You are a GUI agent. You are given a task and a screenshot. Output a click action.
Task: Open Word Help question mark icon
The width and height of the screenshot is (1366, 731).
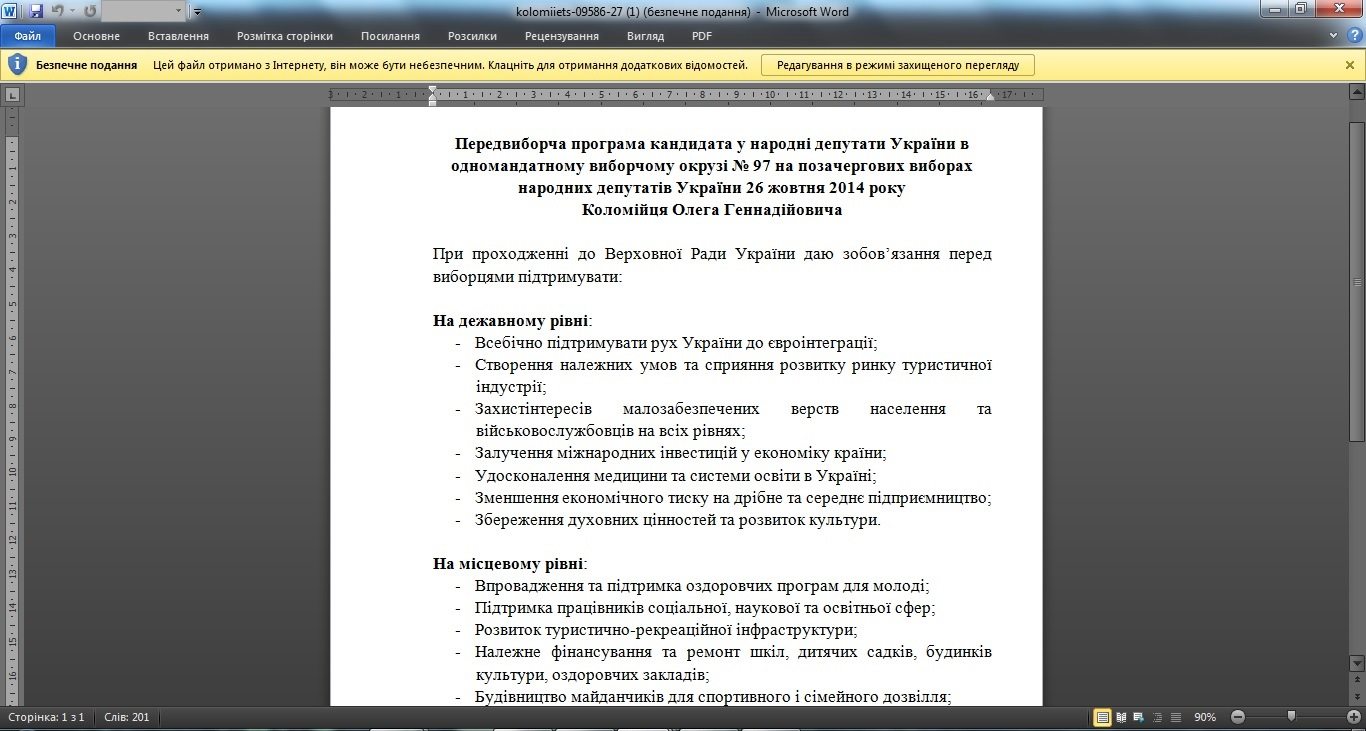pyautogui.click(x=1355, y=35)
